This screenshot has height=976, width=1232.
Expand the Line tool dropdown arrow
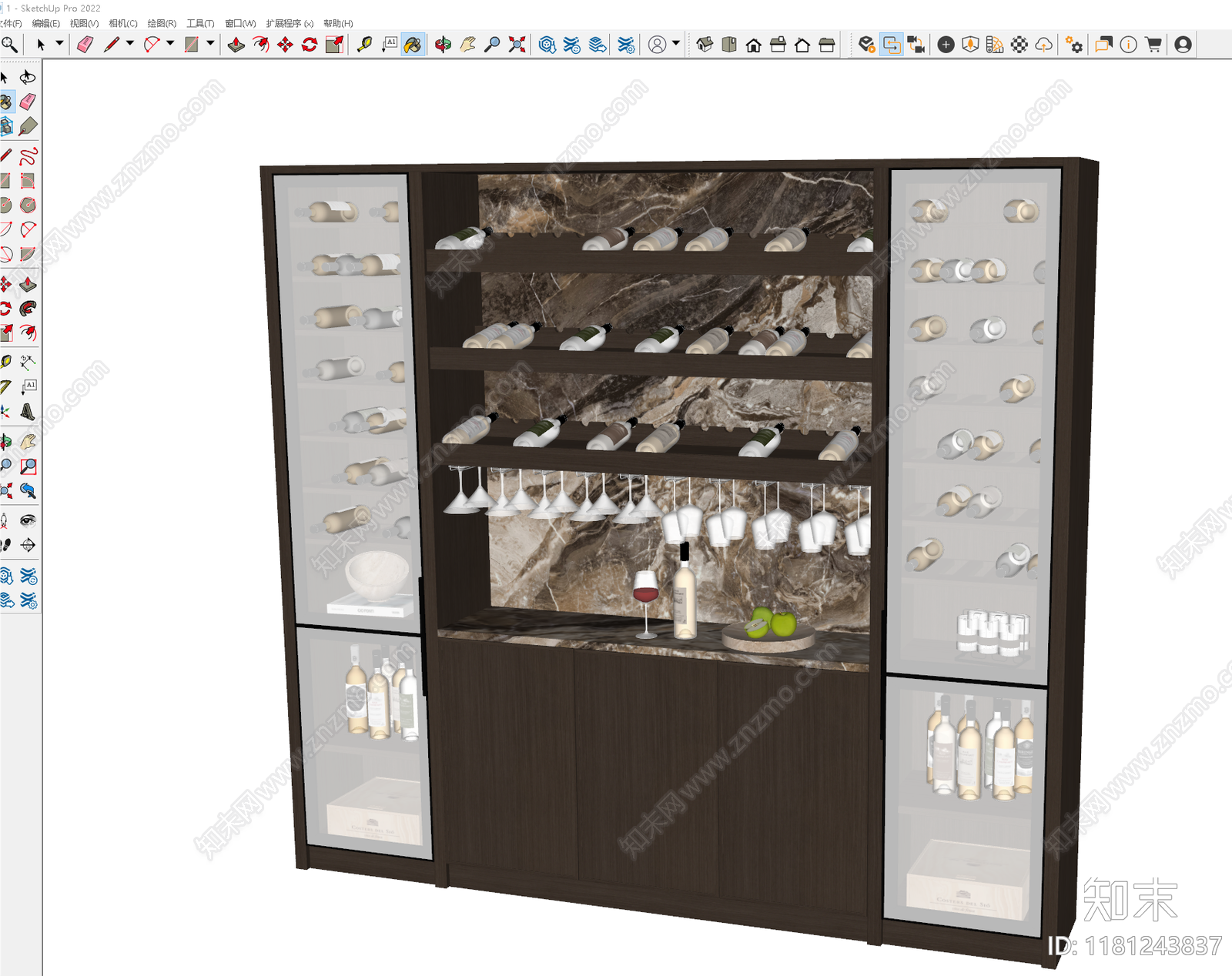click(129, 44)
